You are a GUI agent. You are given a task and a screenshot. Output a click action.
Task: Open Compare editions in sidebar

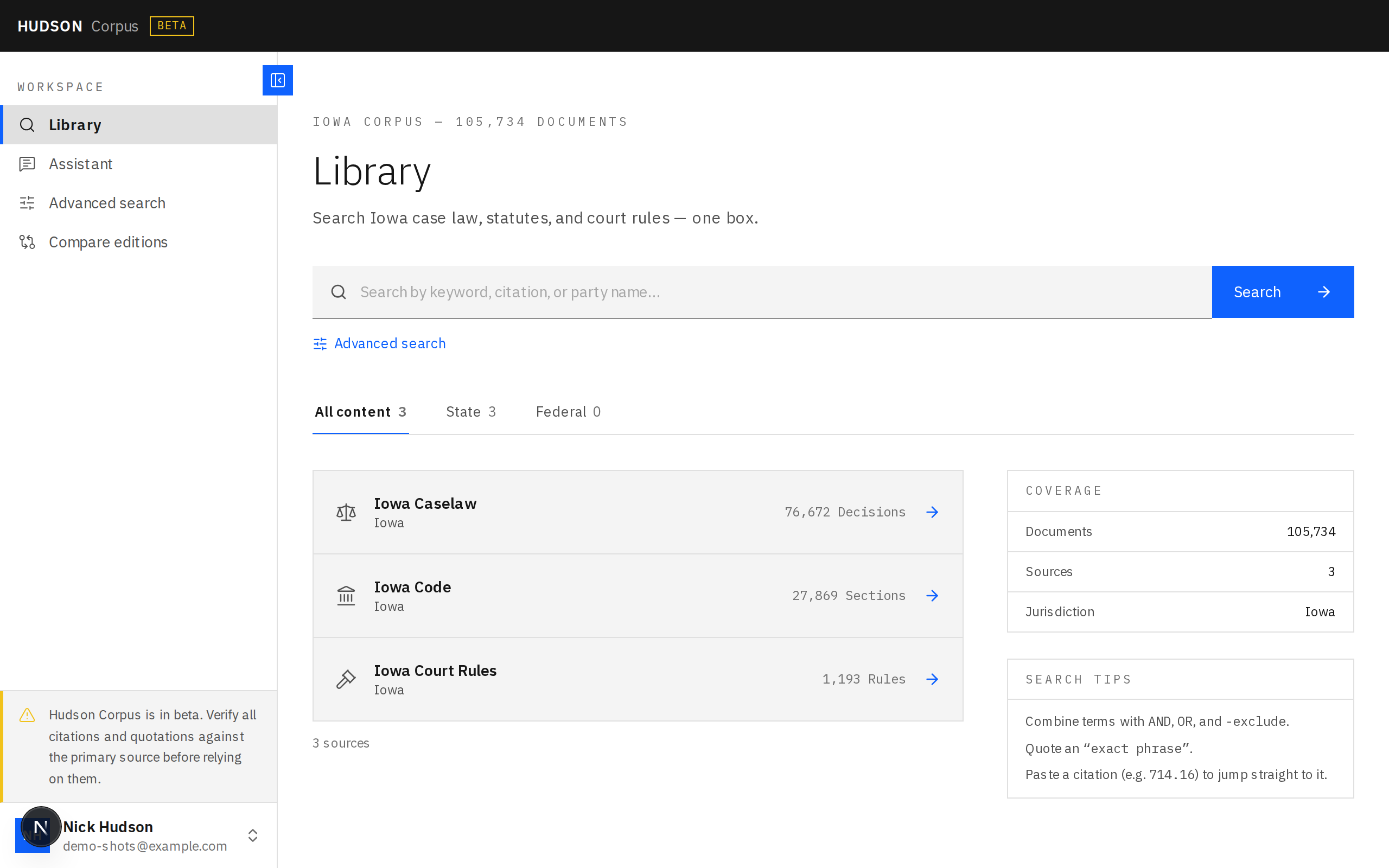pyautogui.click(x=139, y=242)
